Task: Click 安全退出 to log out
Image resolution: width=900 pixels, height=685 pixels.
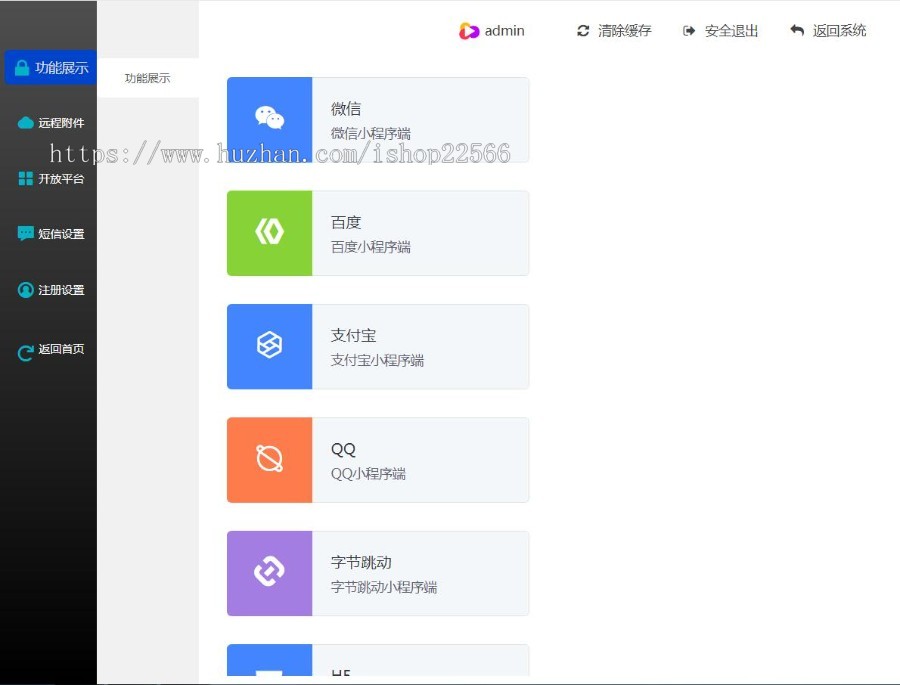Action: pyautogui.click(x=731, y=31)
